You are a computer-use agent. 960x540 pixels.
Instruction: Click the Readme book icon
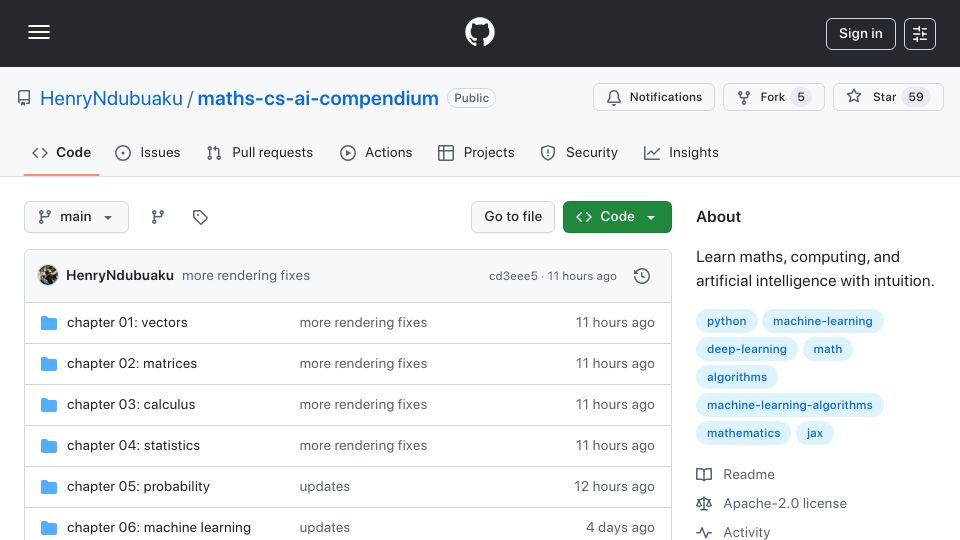pos(704,474)
